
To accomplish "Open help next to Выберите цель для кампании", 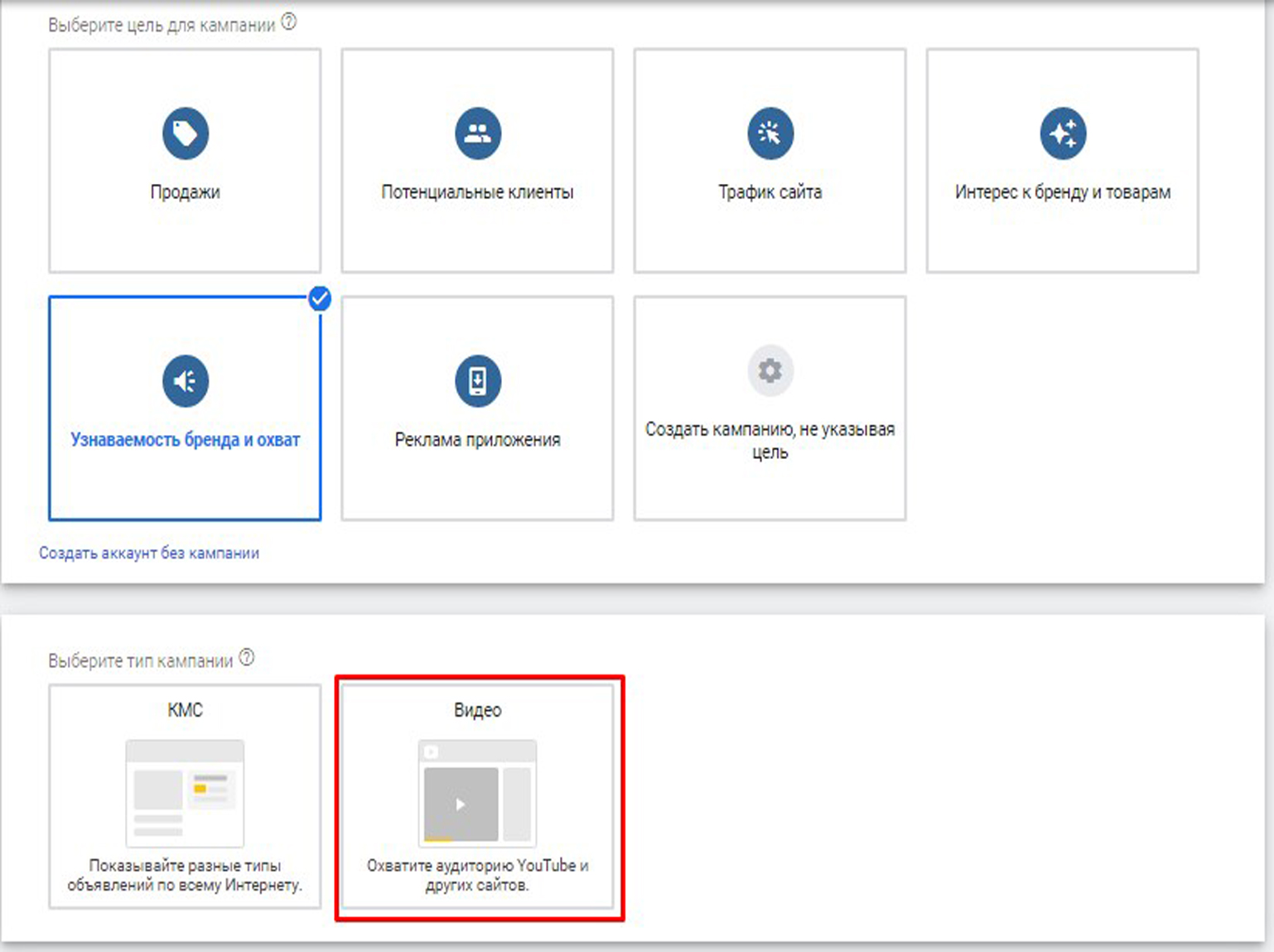I will coord(288,22).
